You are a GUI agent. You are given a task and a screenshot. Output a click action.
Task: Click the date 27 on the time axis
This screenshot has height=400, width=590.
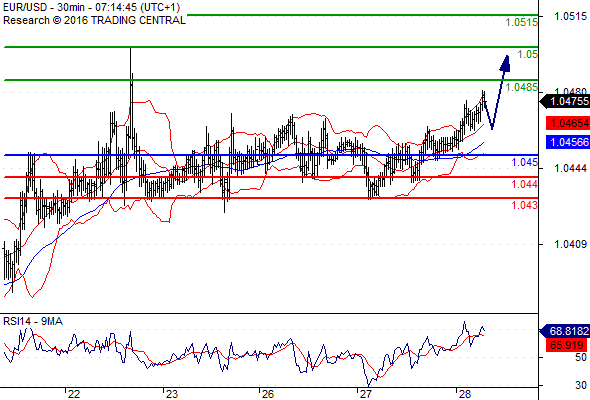(365, 394)
